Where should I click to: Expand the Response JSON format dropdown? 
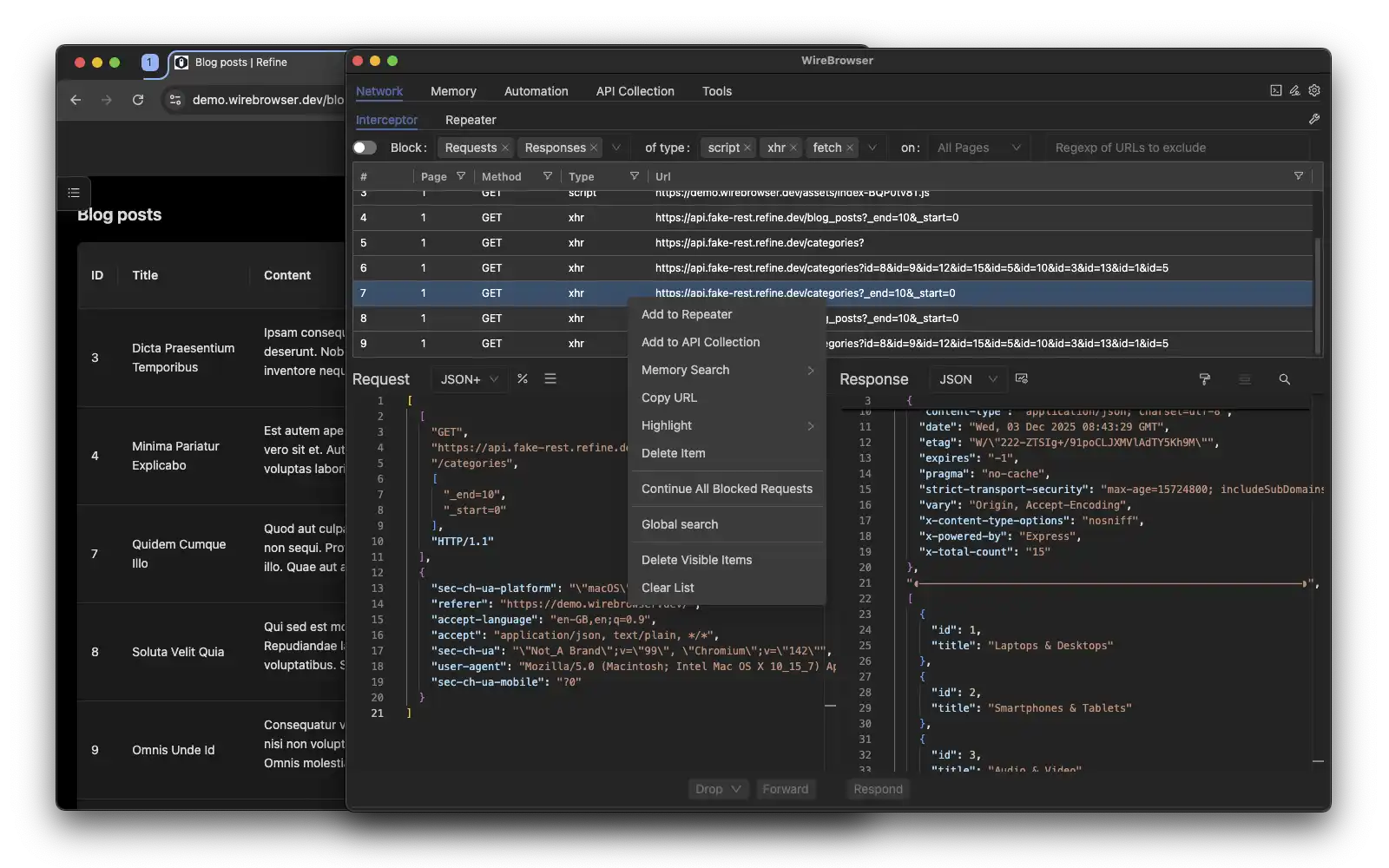(967, 379)
